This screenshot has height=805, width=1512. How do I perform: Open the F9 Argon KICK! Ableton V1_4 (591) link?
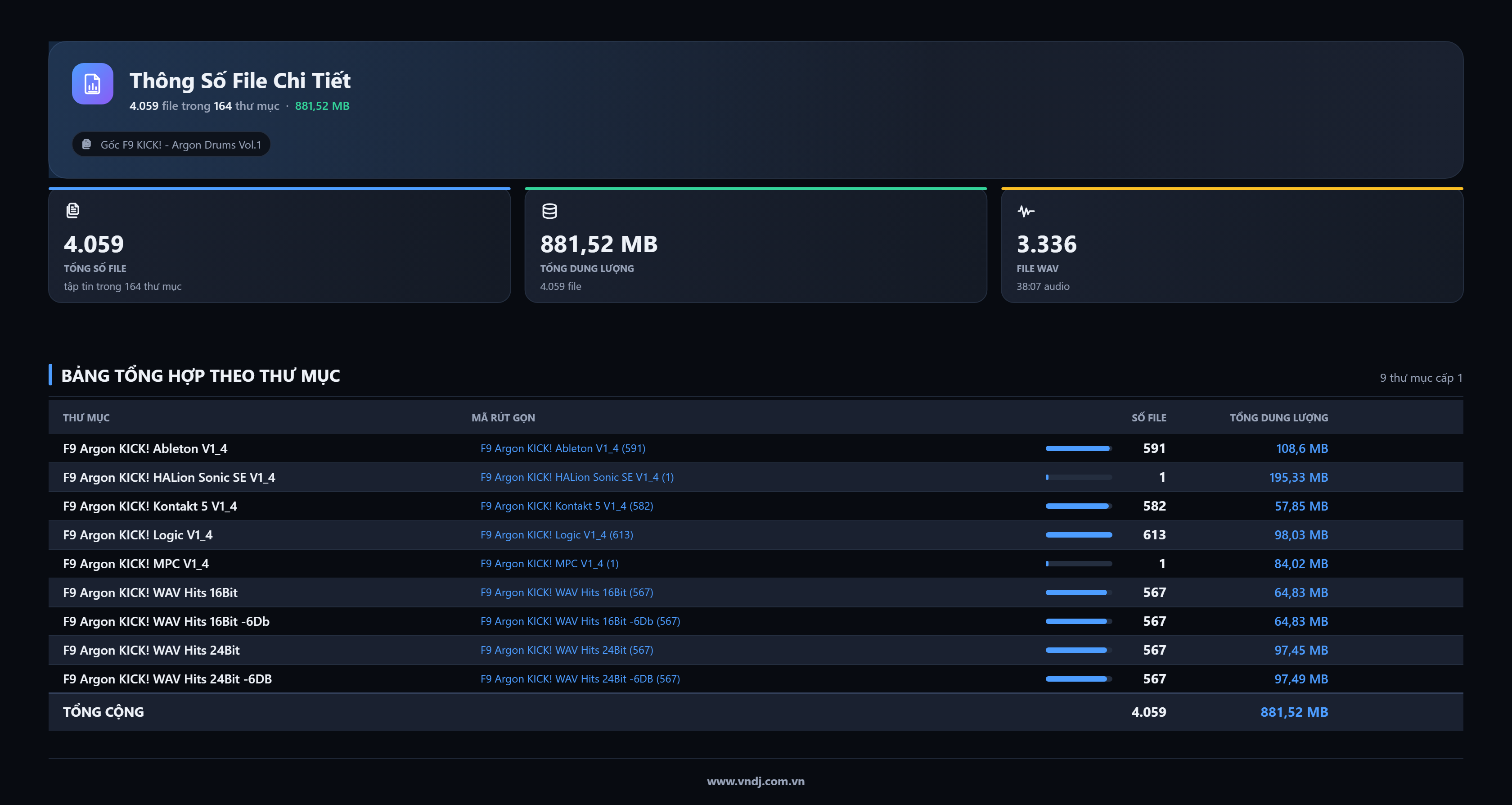pyautogui.click(x=562, y=448)
